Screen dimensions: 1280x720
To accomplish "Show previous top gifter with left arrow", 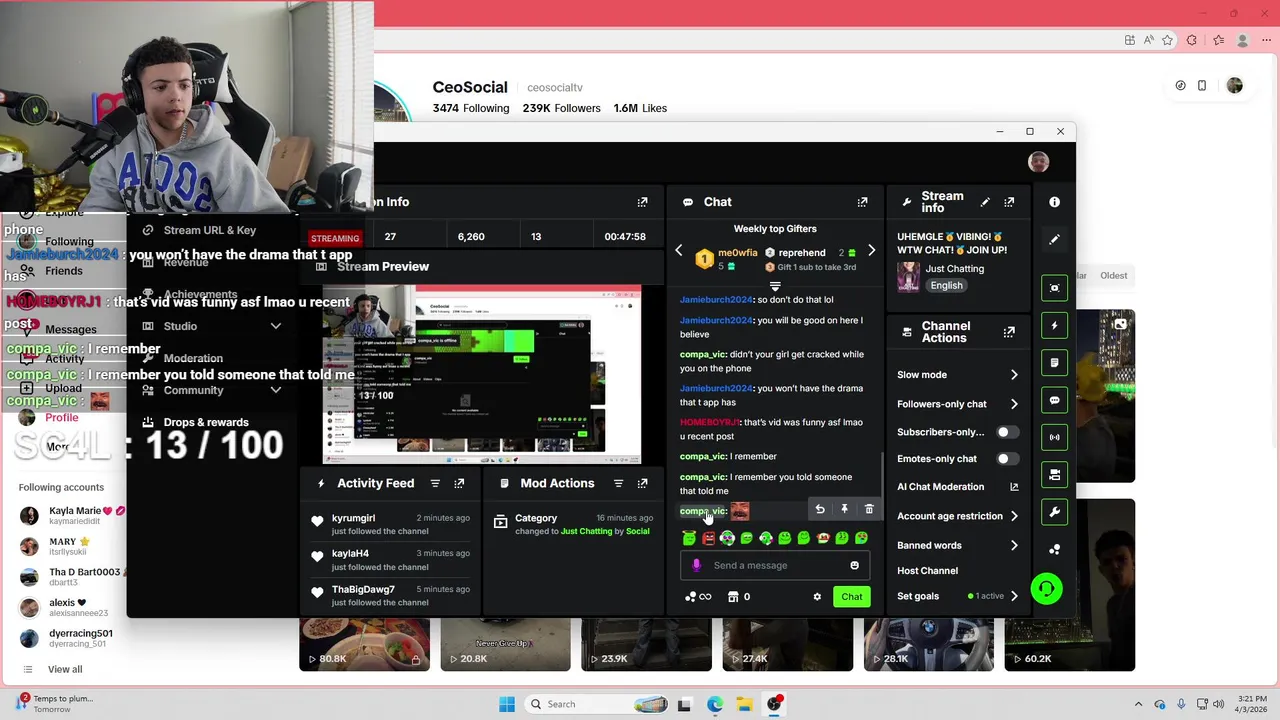I will [679, 251].
